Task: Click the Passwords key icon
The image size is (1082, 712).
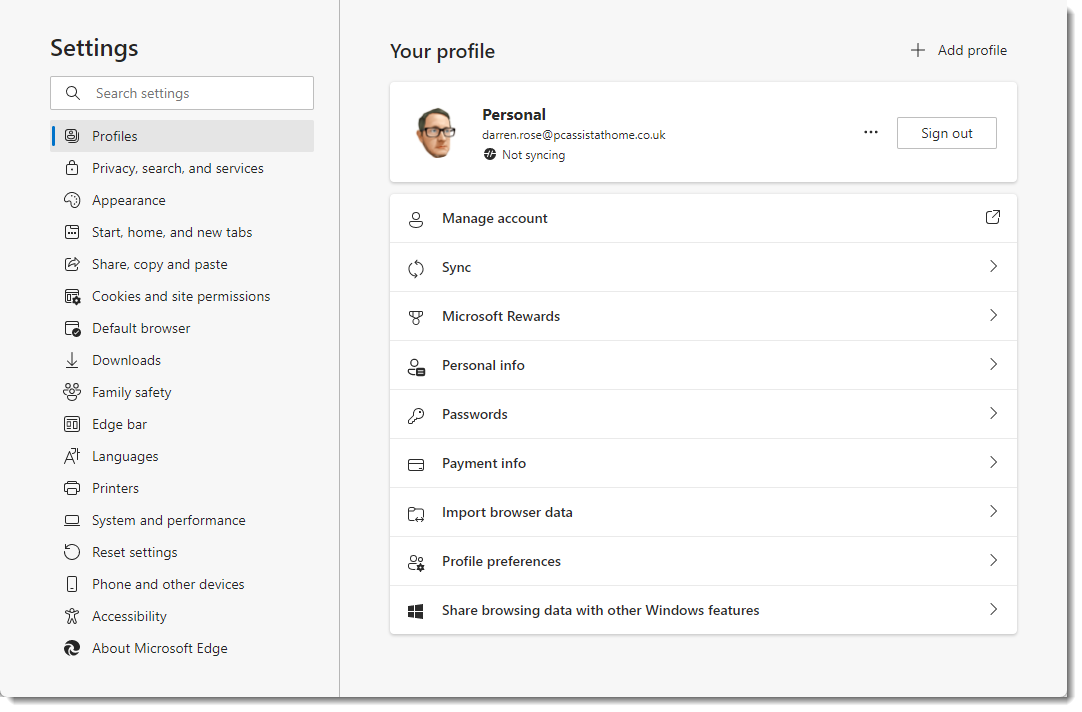Action: coord(416,415)
